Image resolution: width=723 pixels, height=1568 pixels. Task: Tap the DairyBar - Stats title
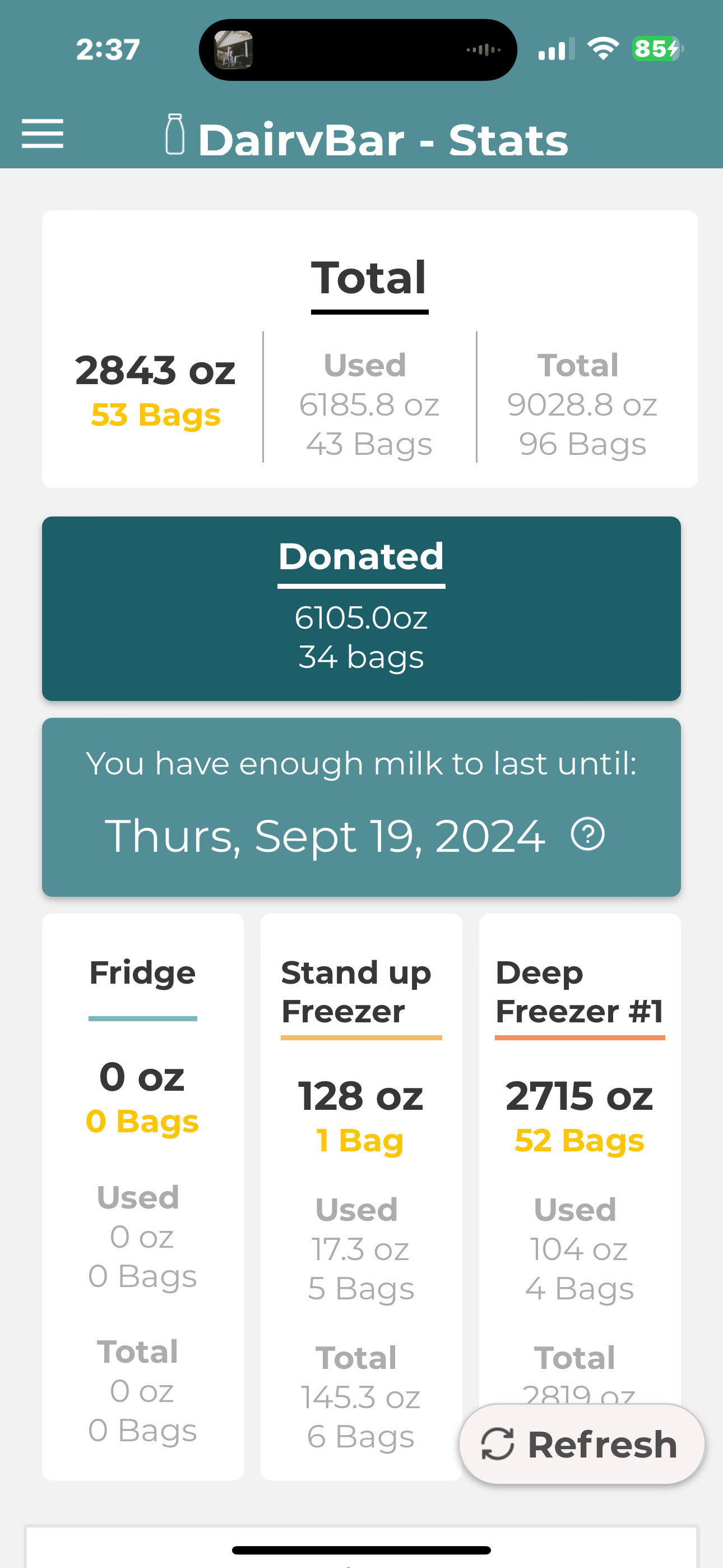click(383, 141)
